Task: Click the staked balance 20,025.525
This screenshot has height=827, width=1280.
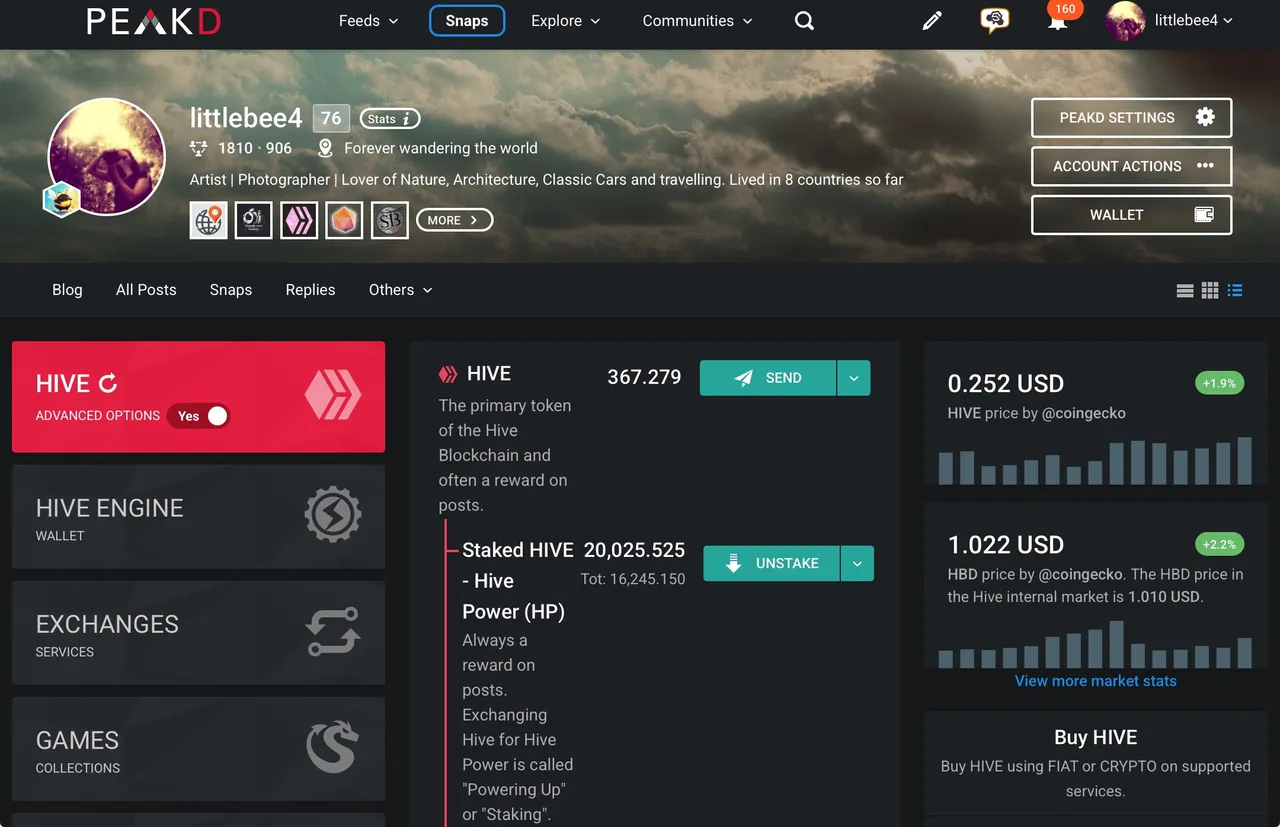Action: coord(634,550)
